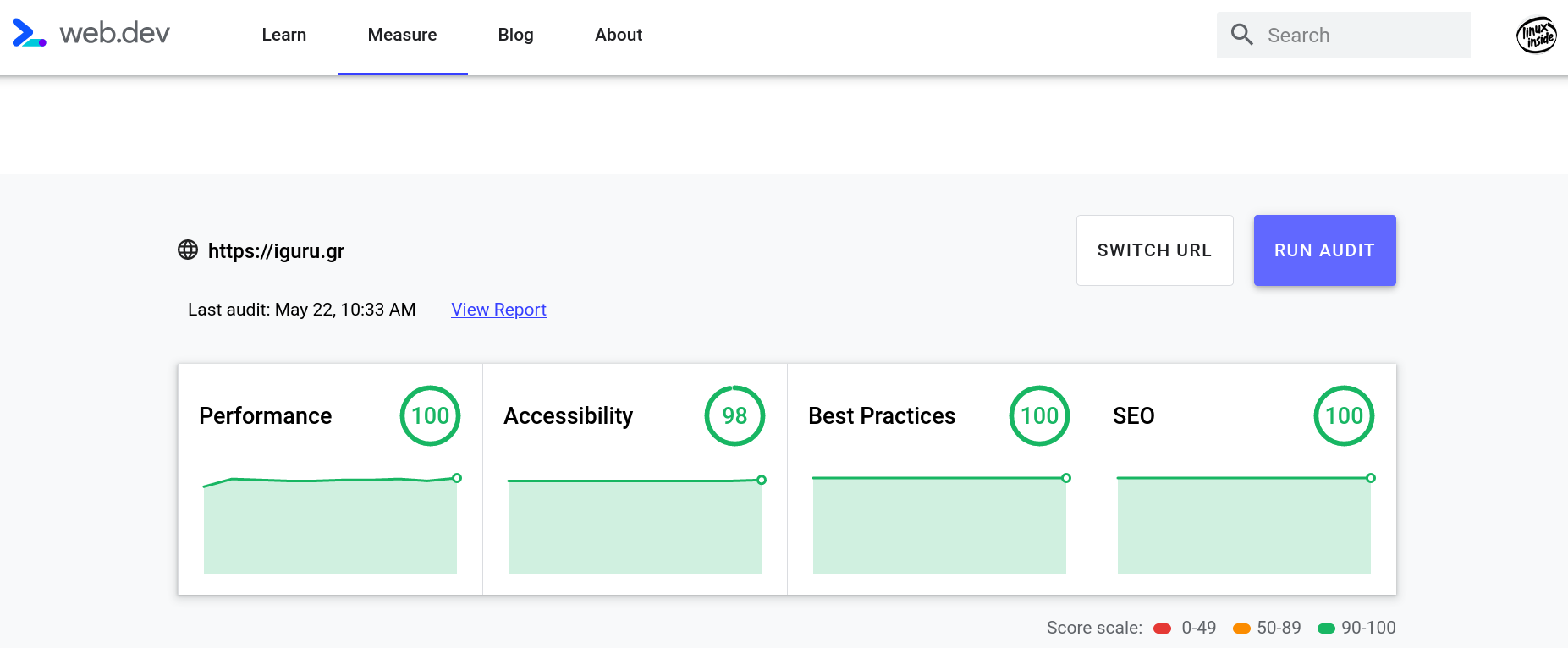Click the Performance score circle 100

tap(430, 415)
